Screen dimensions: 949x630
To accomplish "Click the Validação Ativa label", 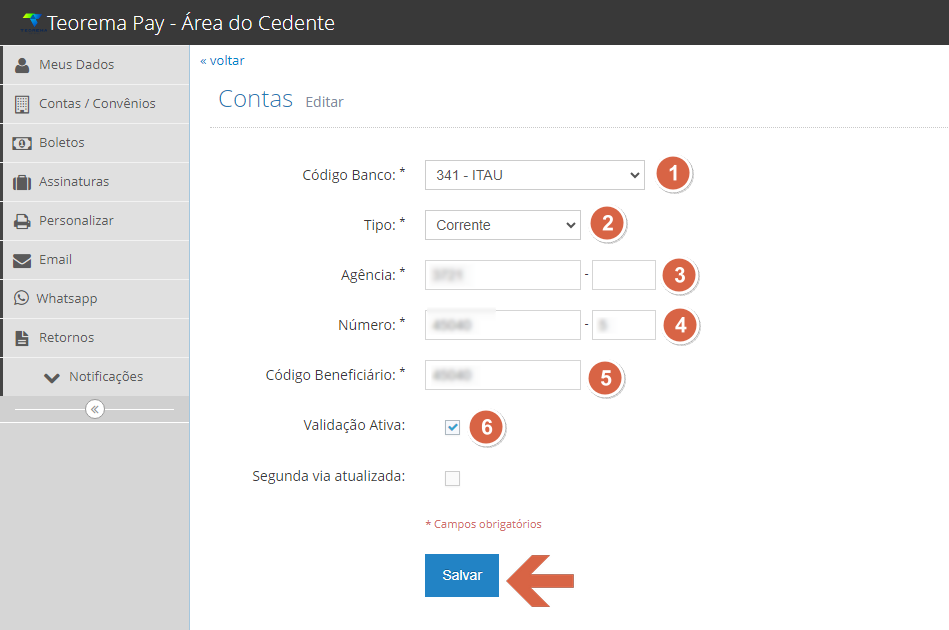I will pos(354,425).
